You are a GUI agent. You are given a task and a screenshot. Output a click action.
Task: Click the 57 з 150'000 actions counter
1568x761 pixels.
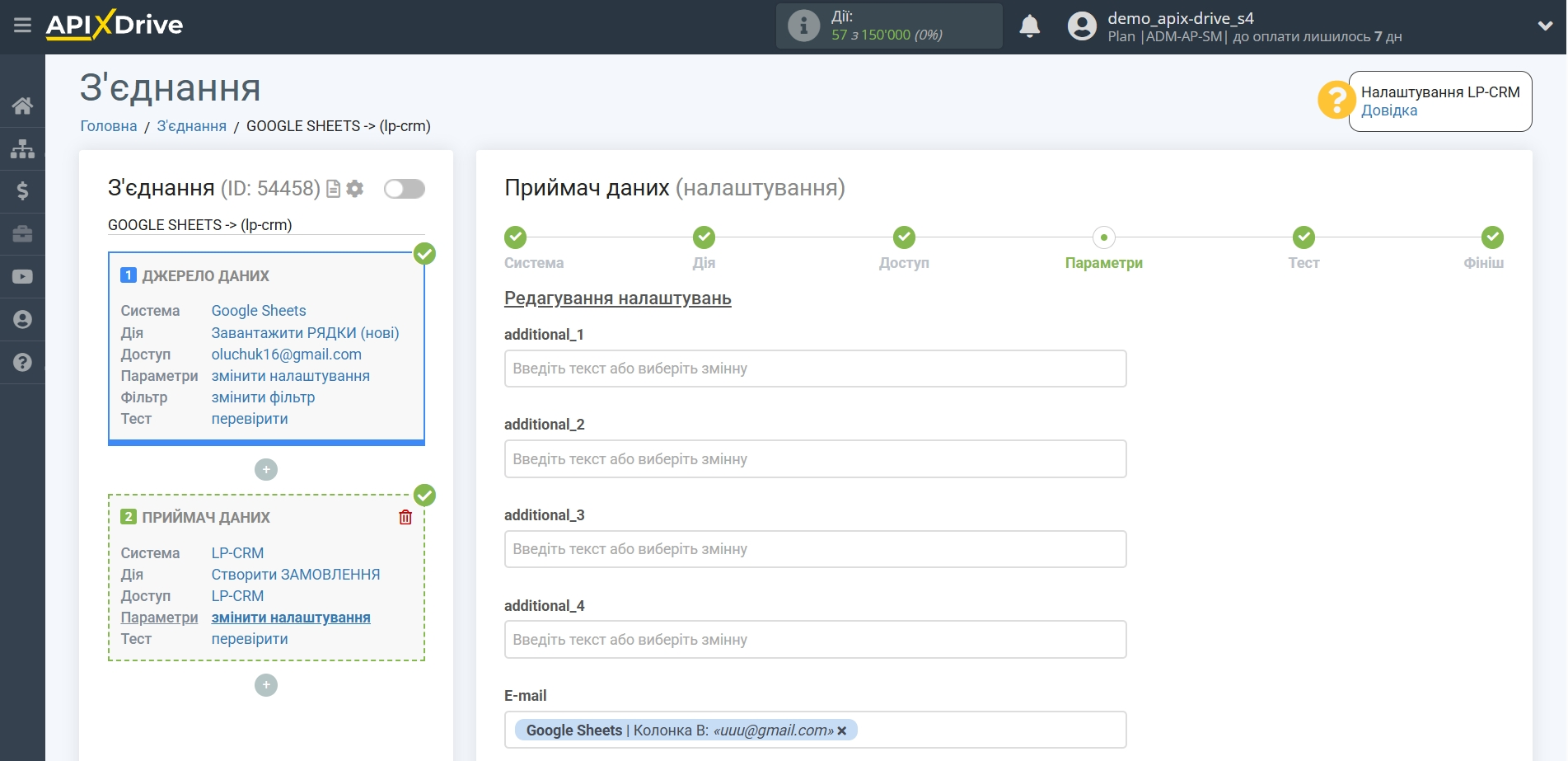click(x=887, y=35)
